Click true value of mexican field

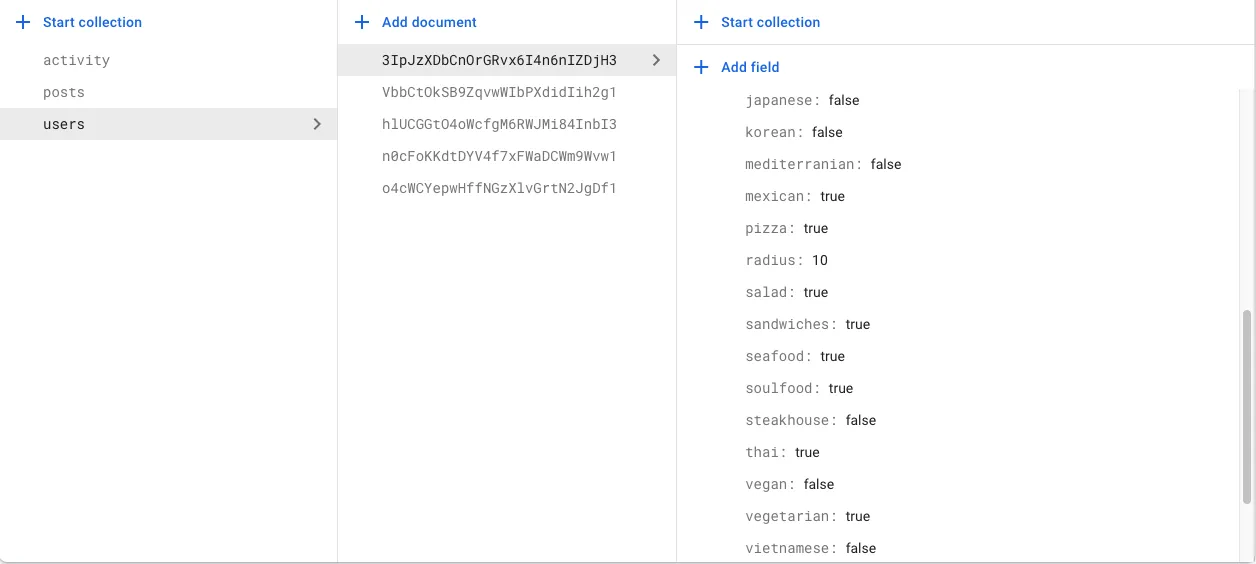pyautogui.click(x=832, y=196)
